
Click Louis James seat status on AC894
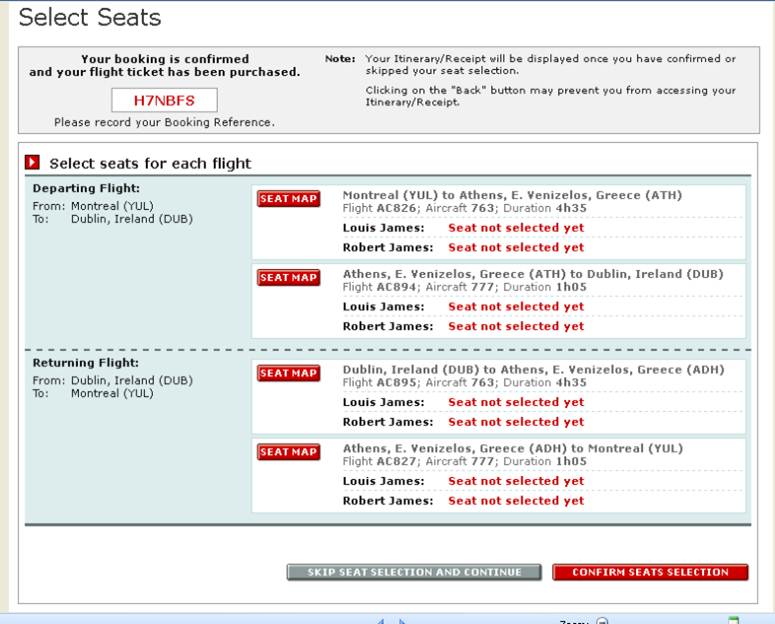pos(516,307)
